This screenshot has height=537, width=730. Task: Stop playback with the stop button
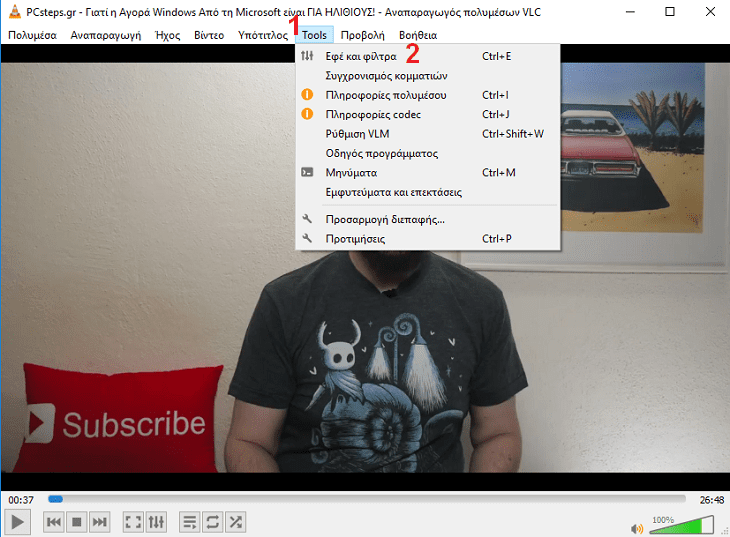point(76,522)
